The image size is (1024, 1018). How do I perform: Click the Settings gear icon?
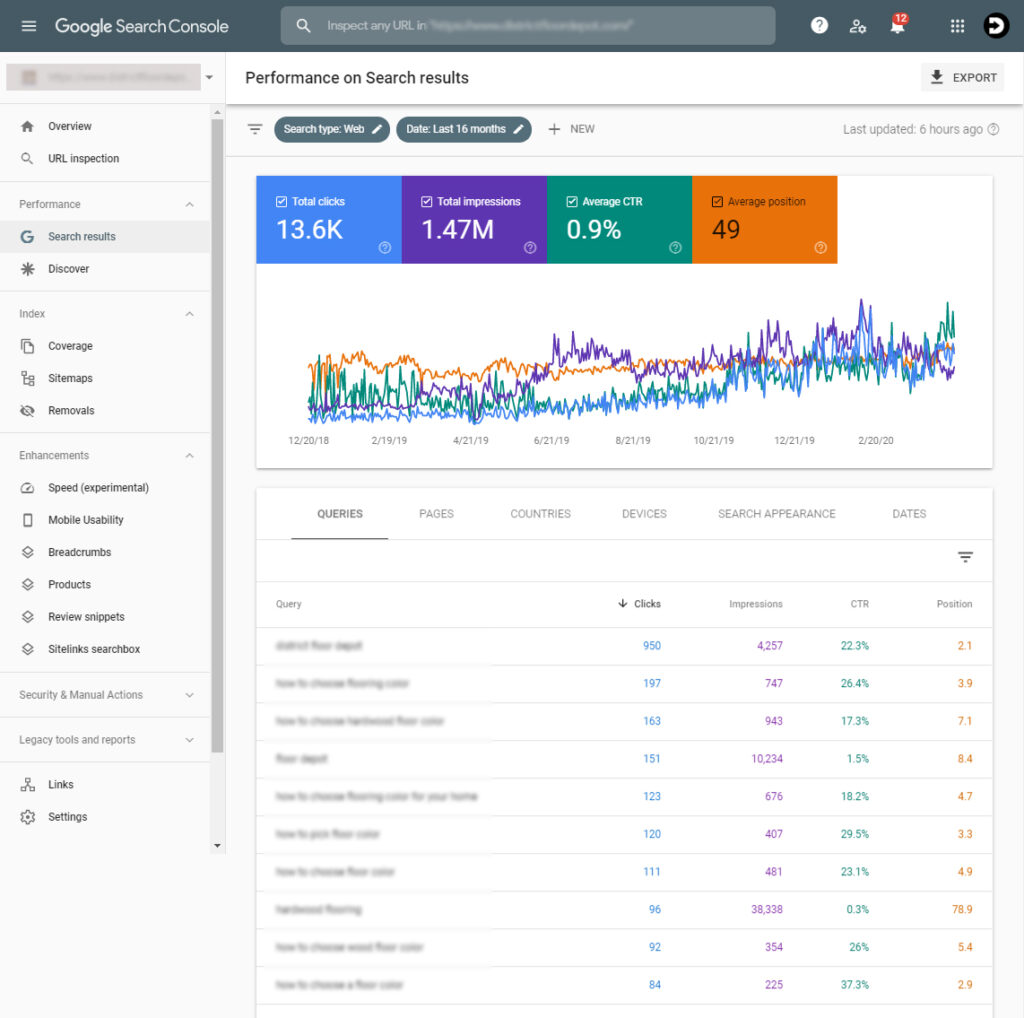[x=27, y=817]
